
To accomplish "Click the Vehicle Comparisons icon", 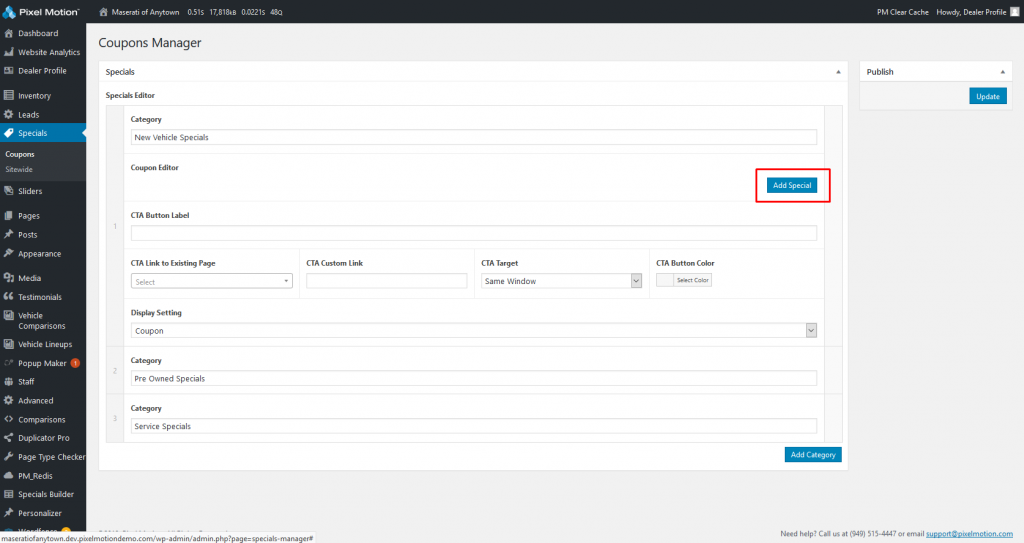I will click(8, 316).
